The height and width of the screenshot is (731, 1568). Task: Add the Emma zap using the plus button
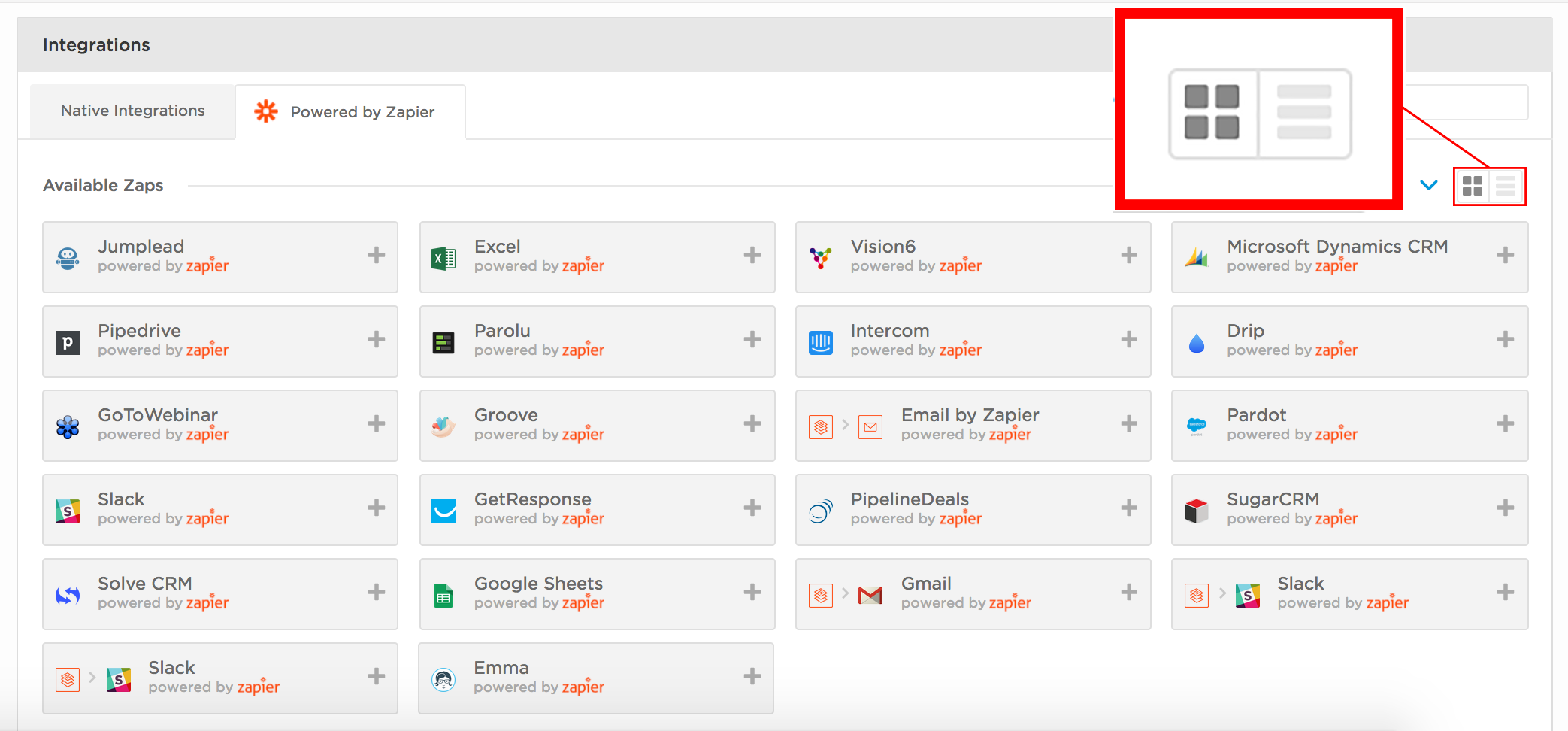[x=752, y=677]
